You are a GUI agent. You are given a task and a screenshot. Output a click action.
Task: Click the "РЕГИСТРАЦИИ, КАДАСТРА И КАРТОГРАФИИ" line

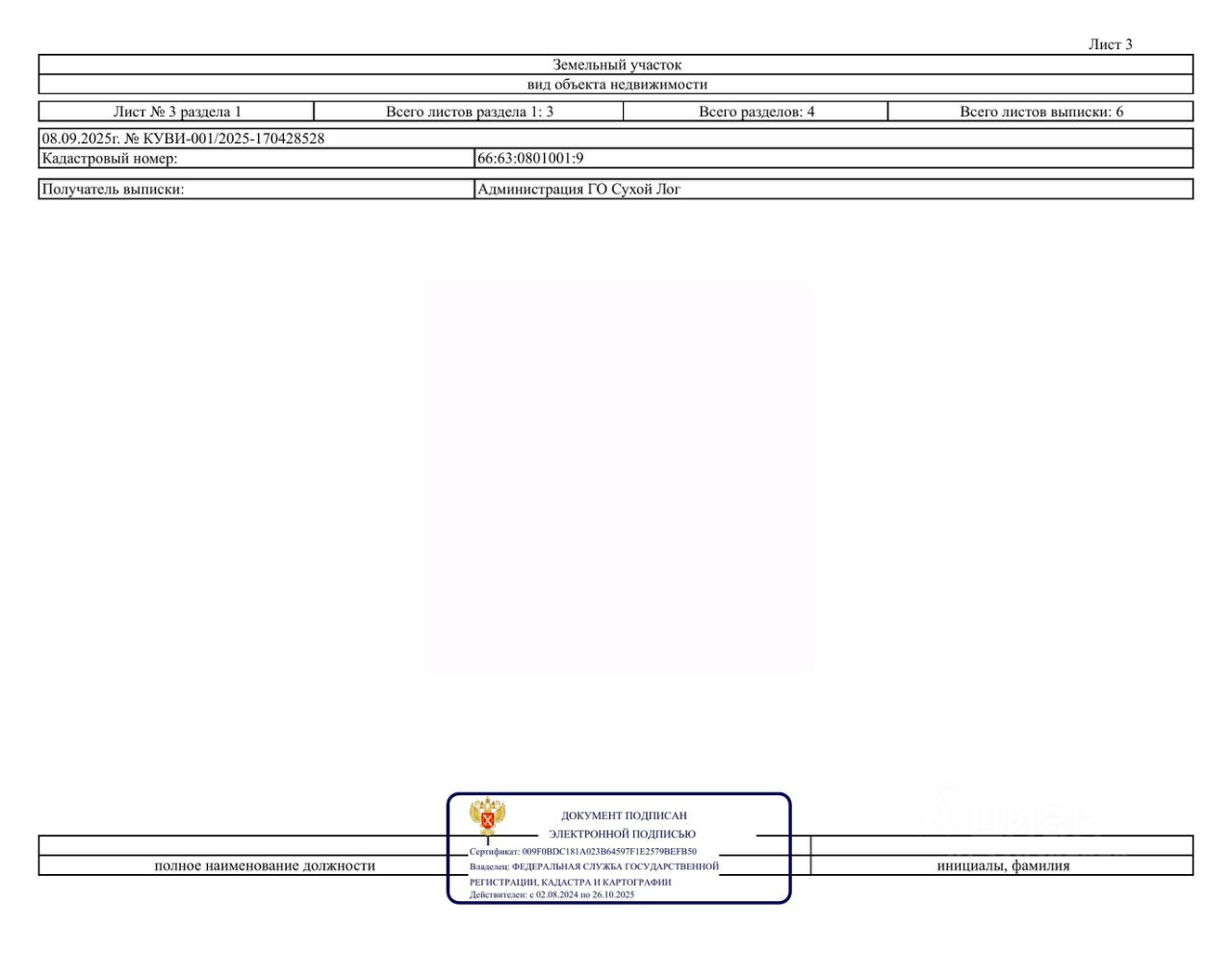click(x=571, y=882)
